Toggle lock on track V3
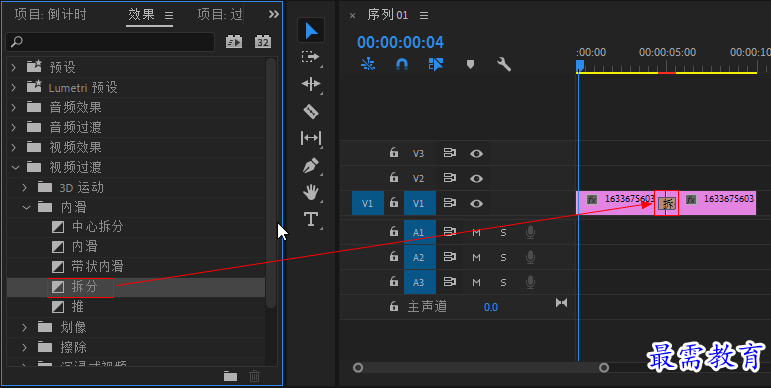This screenshot has width=771, height=388. click(x=393, y=152)
